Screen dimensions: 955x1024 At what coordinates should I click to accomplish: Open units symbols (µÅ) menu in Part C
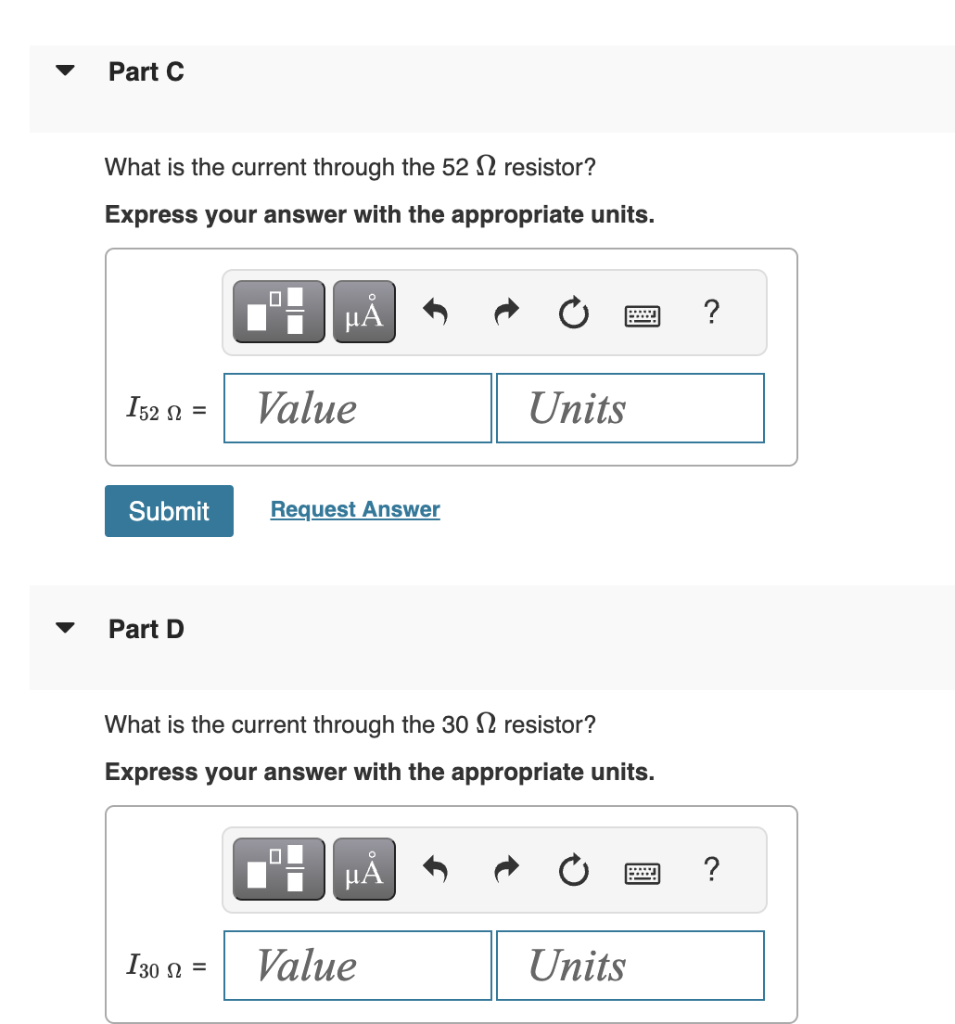coord(364,312)
